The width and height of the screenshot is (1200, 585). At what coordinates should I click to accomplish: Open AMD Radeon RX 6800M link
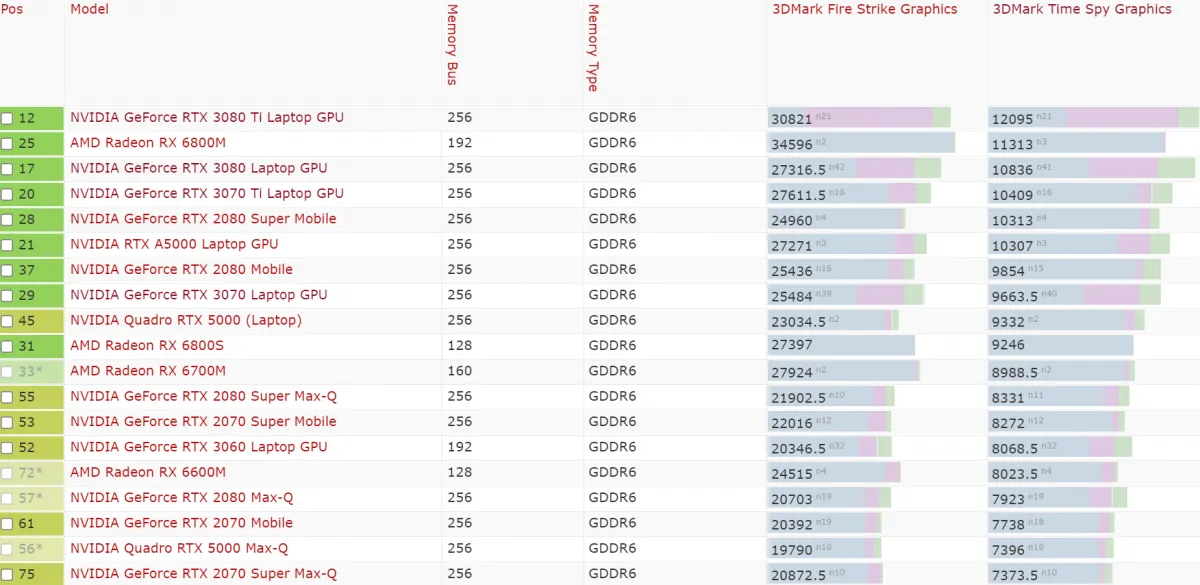point(148,143)
